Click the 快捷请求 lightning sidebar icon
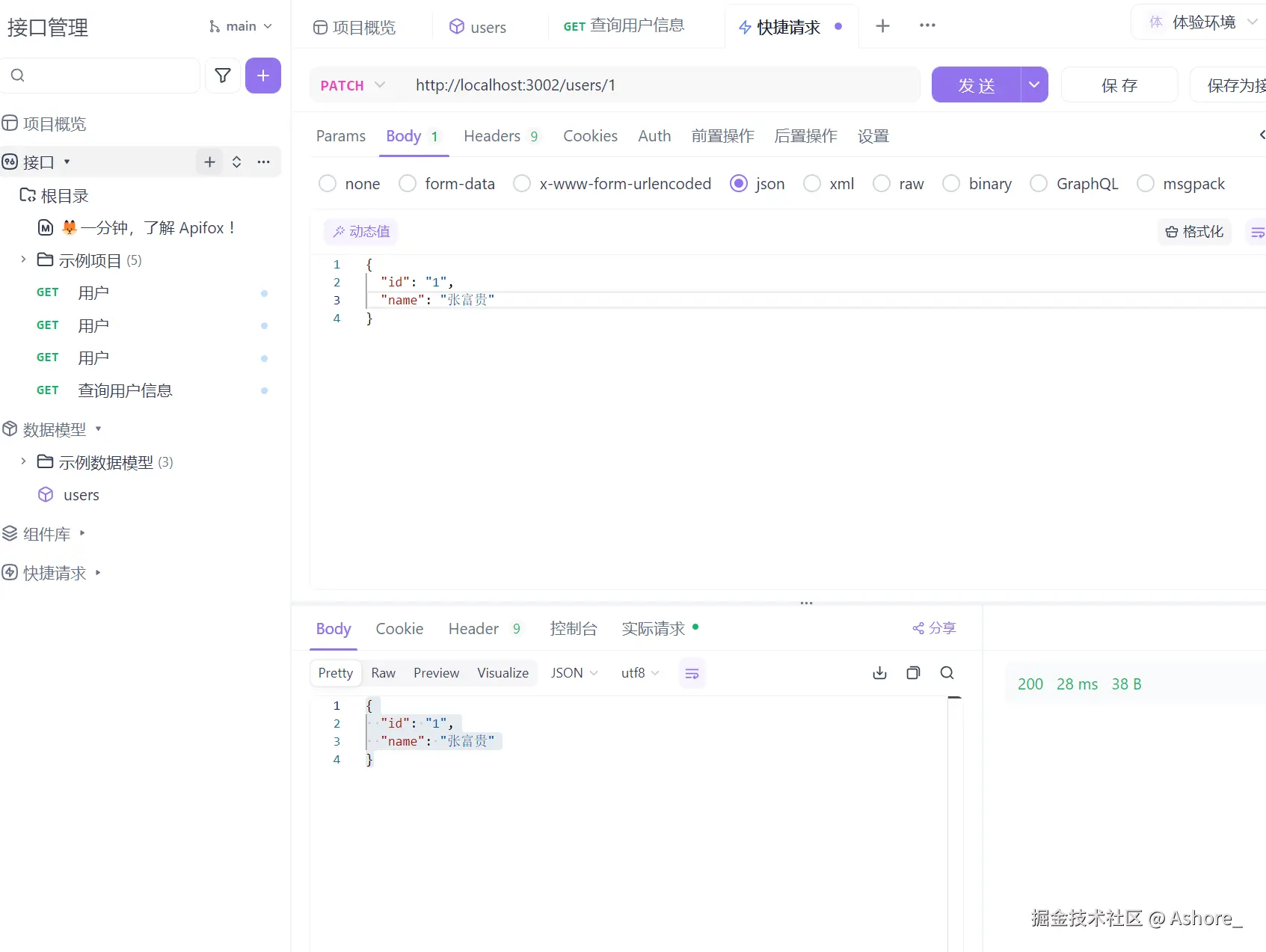This screenshot has height=952, width=1266. click(x=10, y=573)
